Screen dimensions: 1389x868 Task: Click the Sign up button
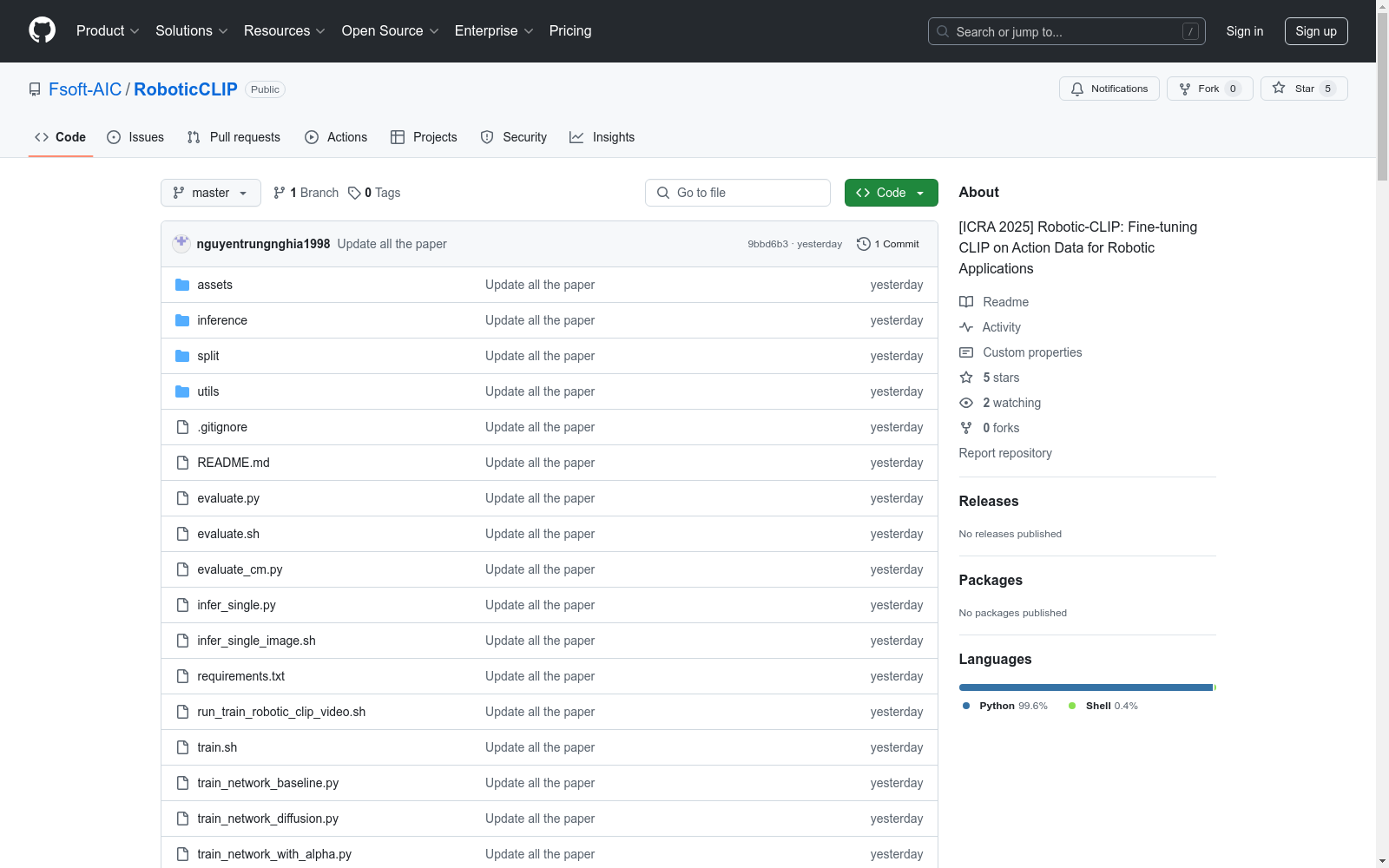tap(1316, 31)
